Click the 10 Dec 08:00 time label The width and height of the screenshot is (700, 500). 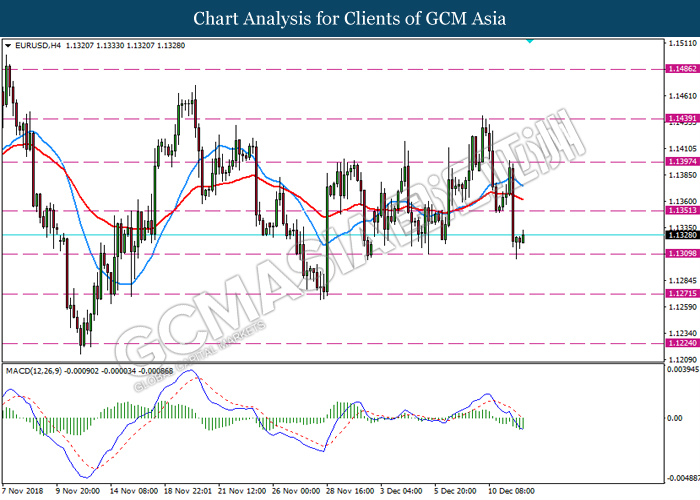coord(512,491)
